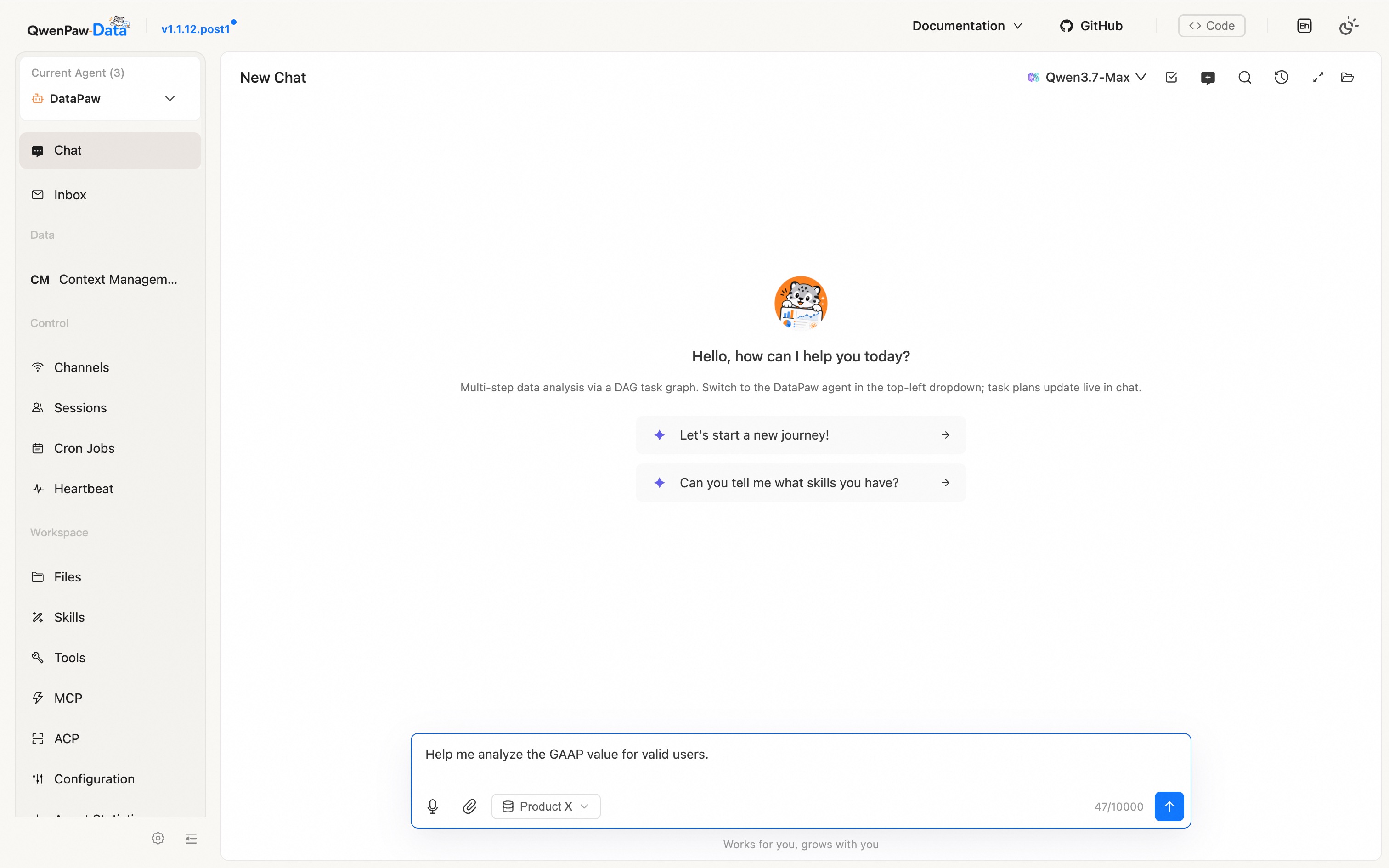Image resolution: width=1389 pixels, height=868 pixels.
Task: Open MCP in the sidebar
Action: [110, 698]
